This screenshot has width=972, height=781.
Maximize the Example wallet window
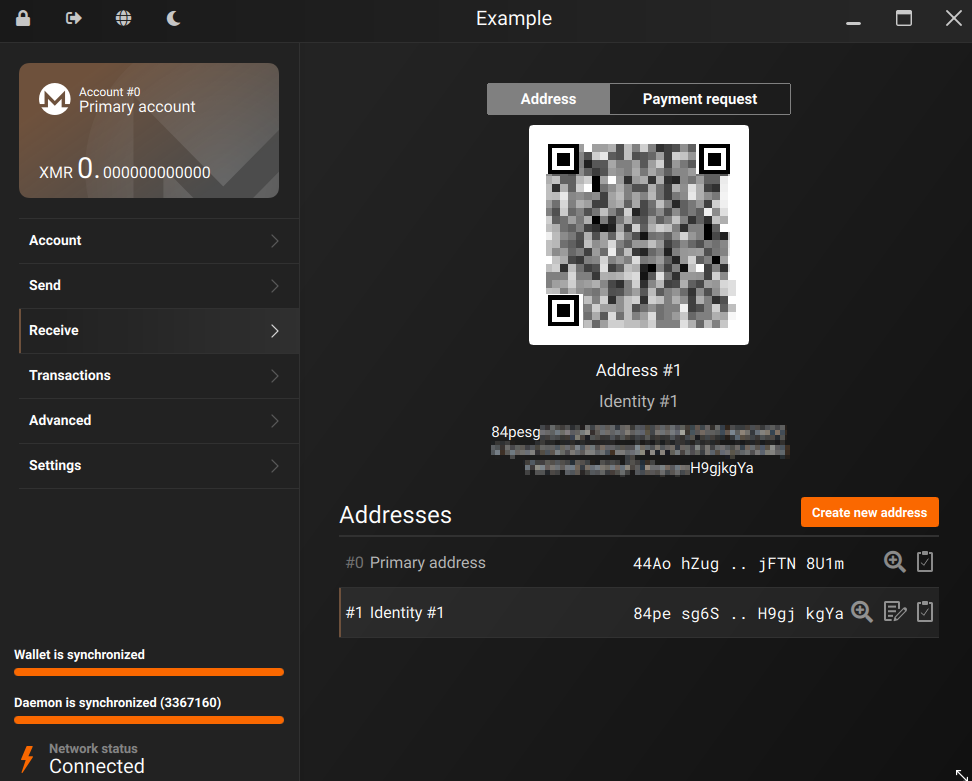tap(904, 19)
